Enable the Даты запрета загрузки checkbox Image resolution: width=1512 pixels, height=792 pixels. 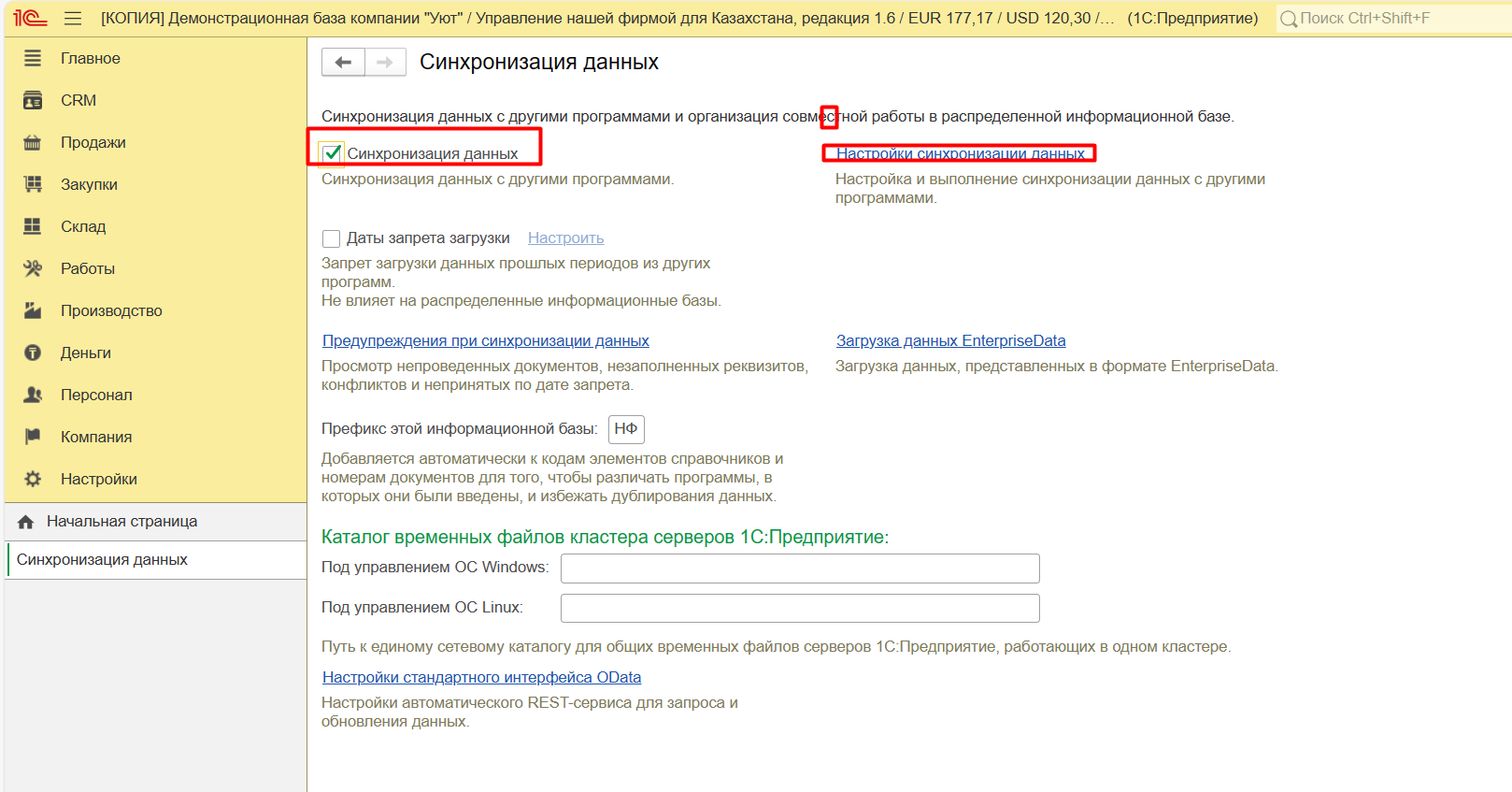pyautogui.click(x=331, y=238)
